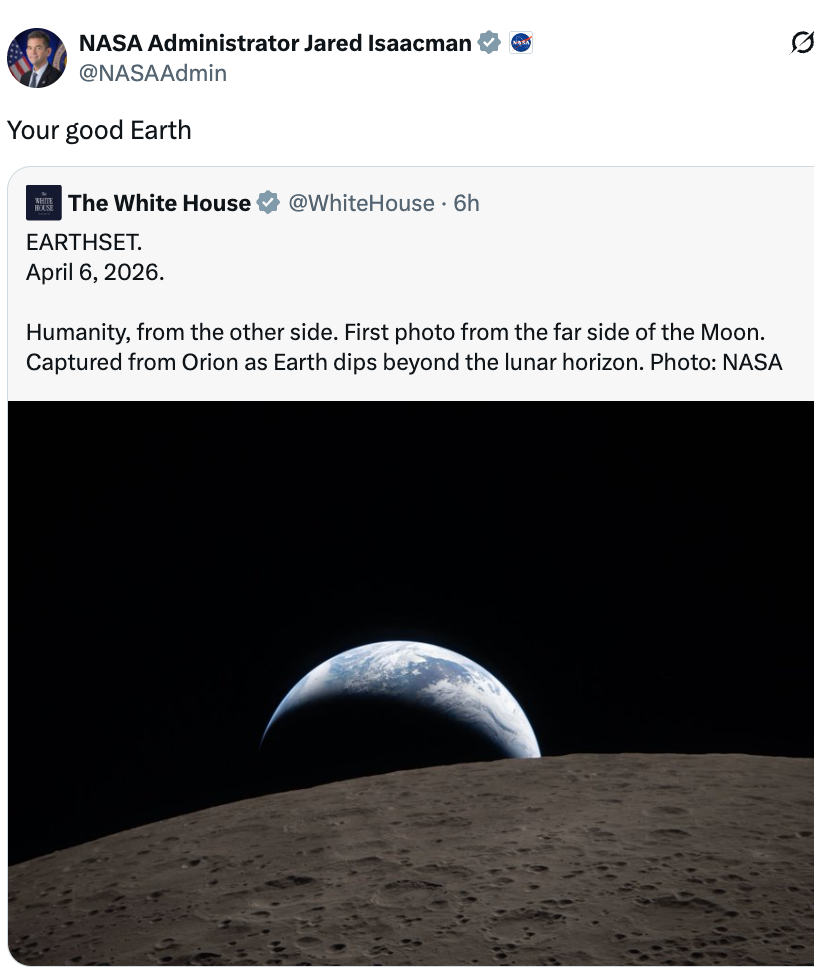Click the verified badge next to The White House
The height and width of the screenshot is (980, 814).
267,202
